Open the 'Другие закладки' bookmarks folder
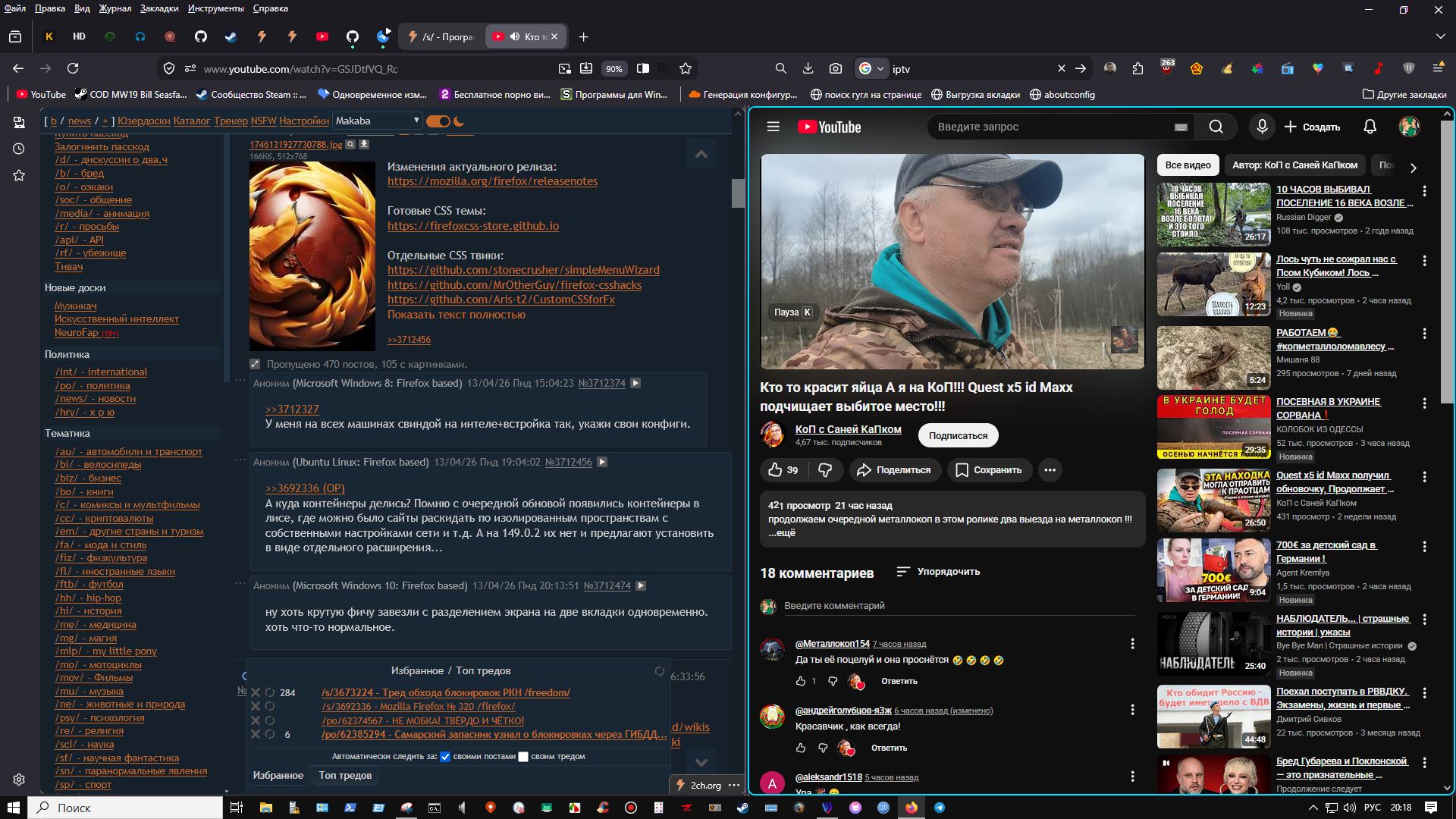The height and width of the screenshot is (819, 1456). pyautogui.click(x=1404, y=95)
